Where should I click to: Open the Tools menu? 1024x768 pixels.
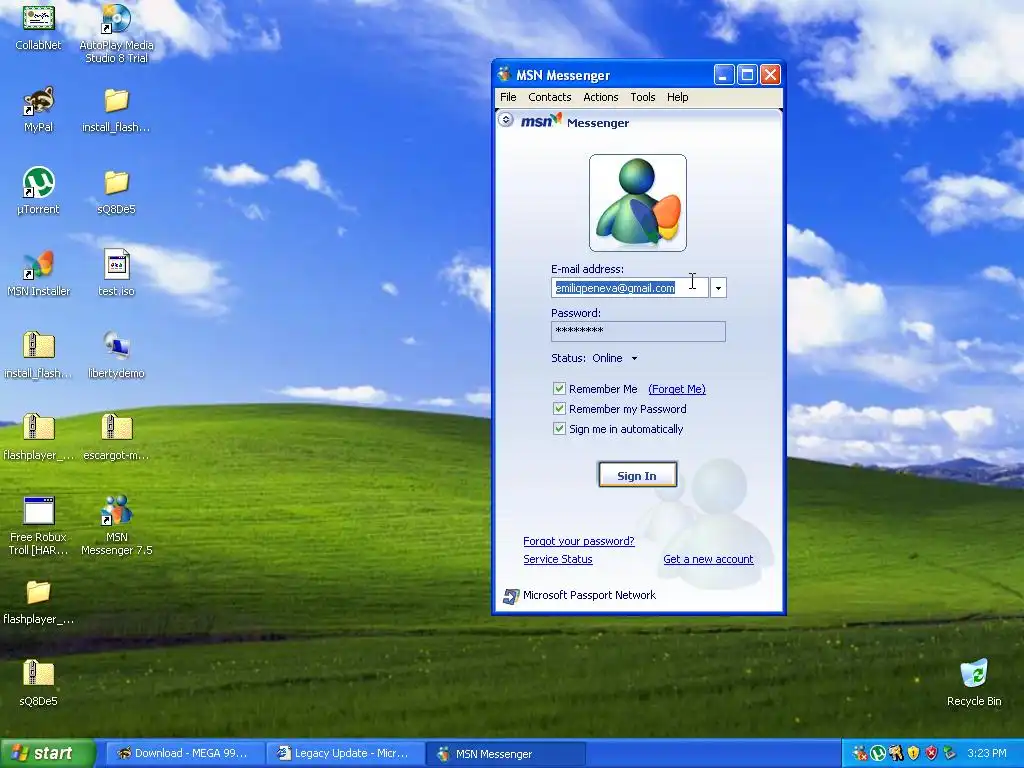[x=643, y=97]
